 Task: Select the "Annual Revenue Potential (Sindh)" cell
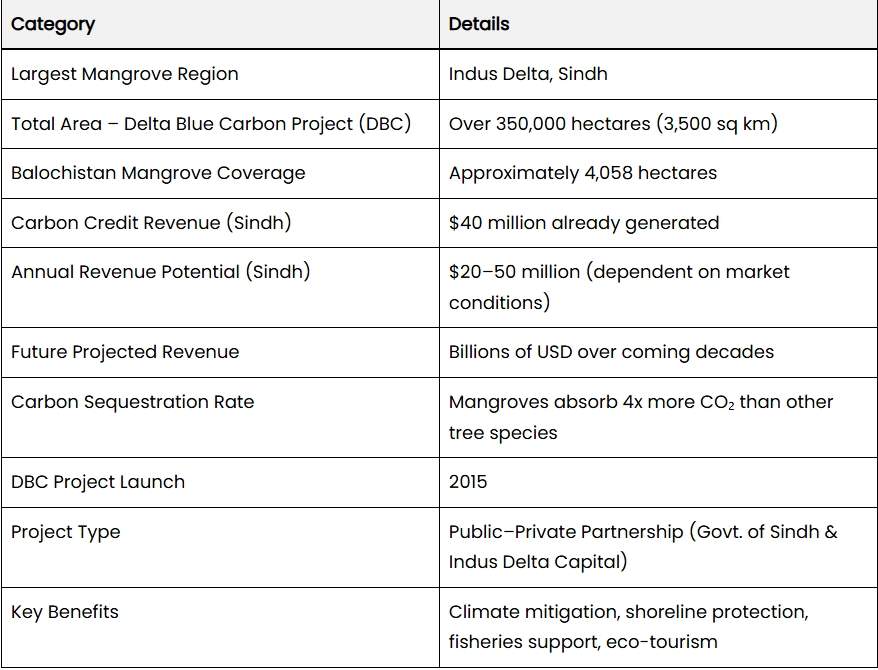coord(160,272)
